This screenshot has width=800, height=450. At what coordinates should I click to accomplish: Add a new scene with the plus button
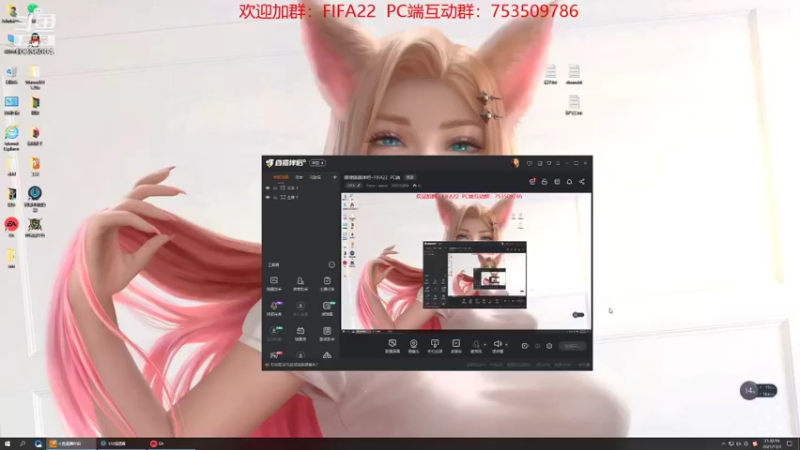(x=335, y=177)
